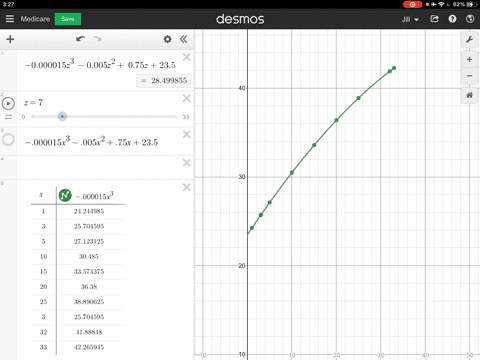Viewport: 480px width, 360px height.
Task: Toggle visibility of cubic x graph
Action: point(8,139)
